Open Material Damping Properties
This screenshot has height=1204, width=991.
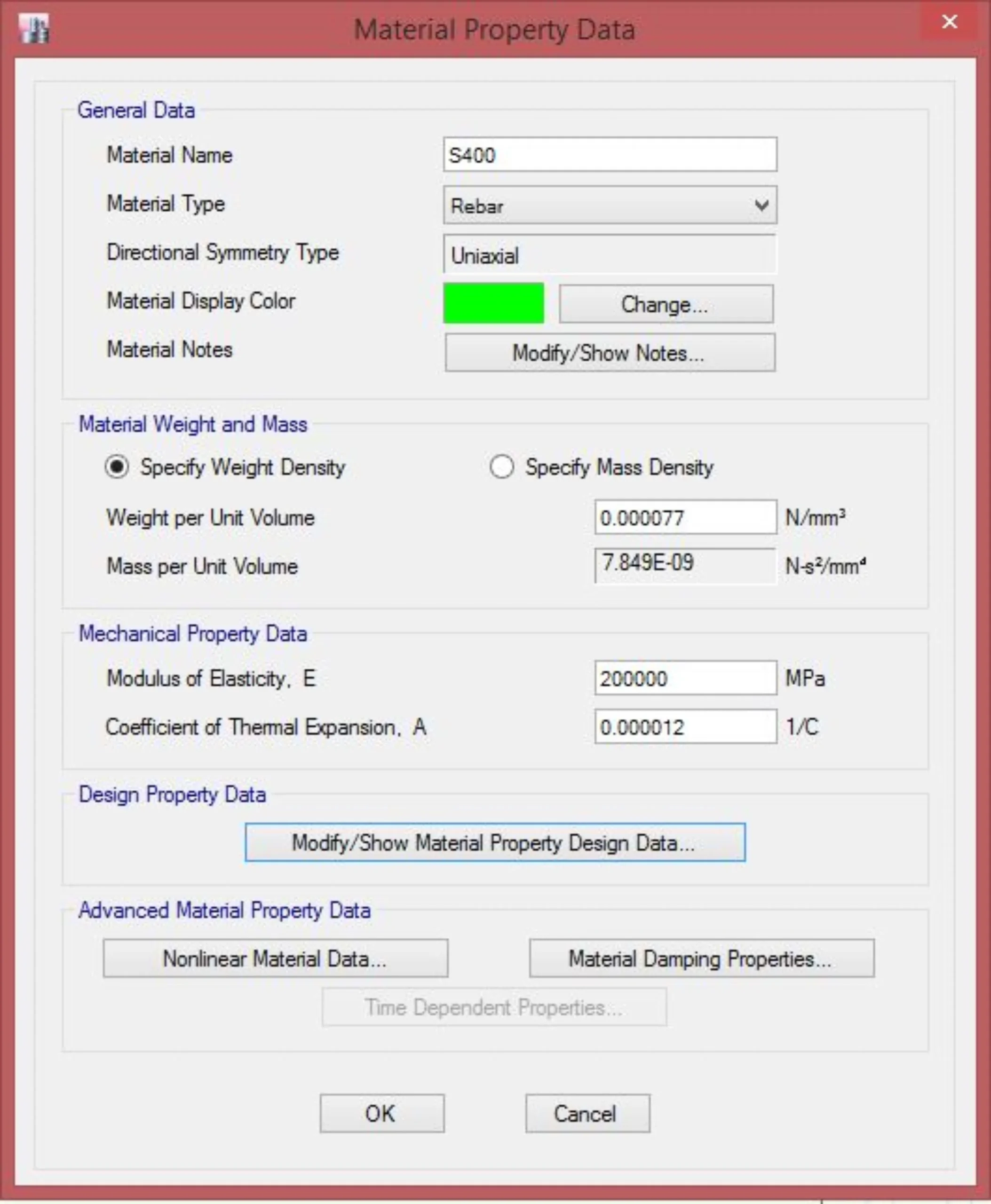tap(701, 958)
